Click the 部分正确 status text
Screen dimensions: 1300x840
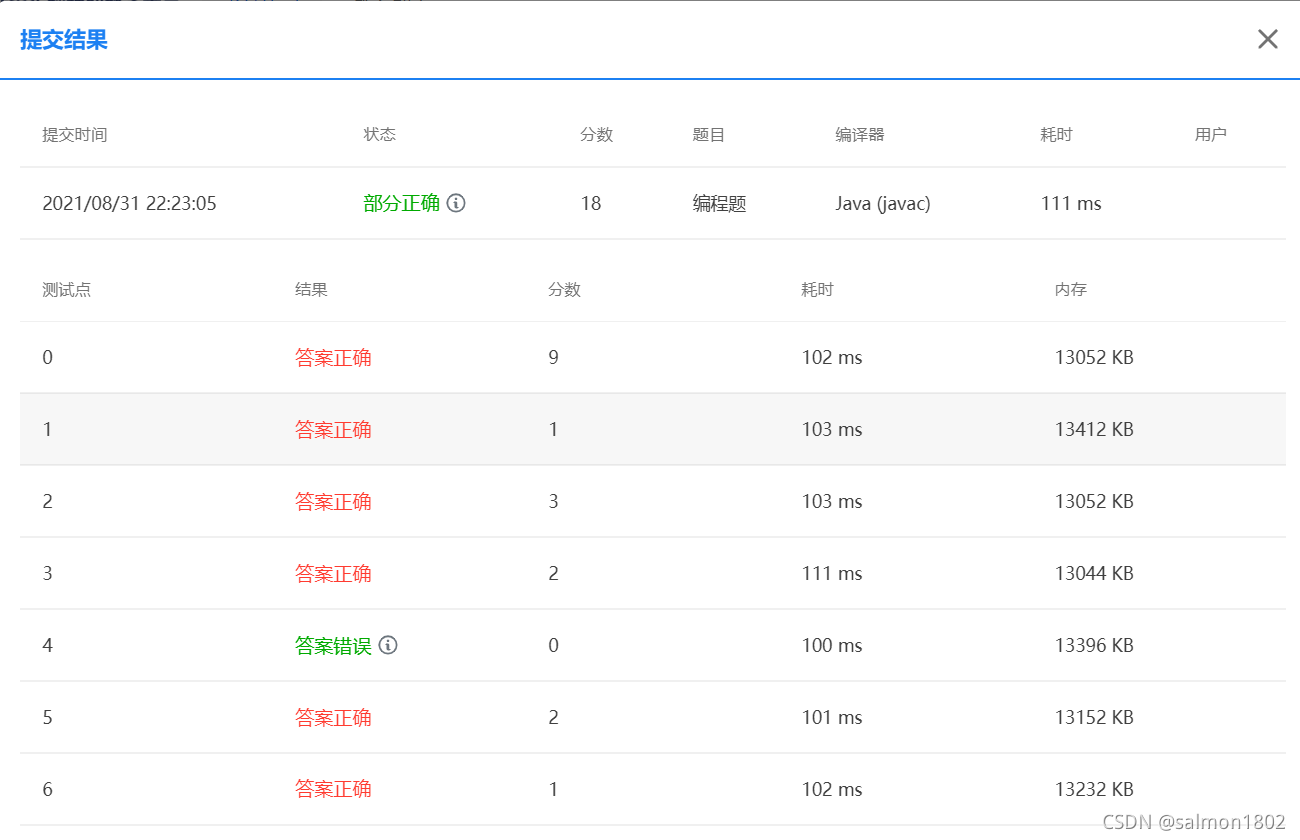402,203
